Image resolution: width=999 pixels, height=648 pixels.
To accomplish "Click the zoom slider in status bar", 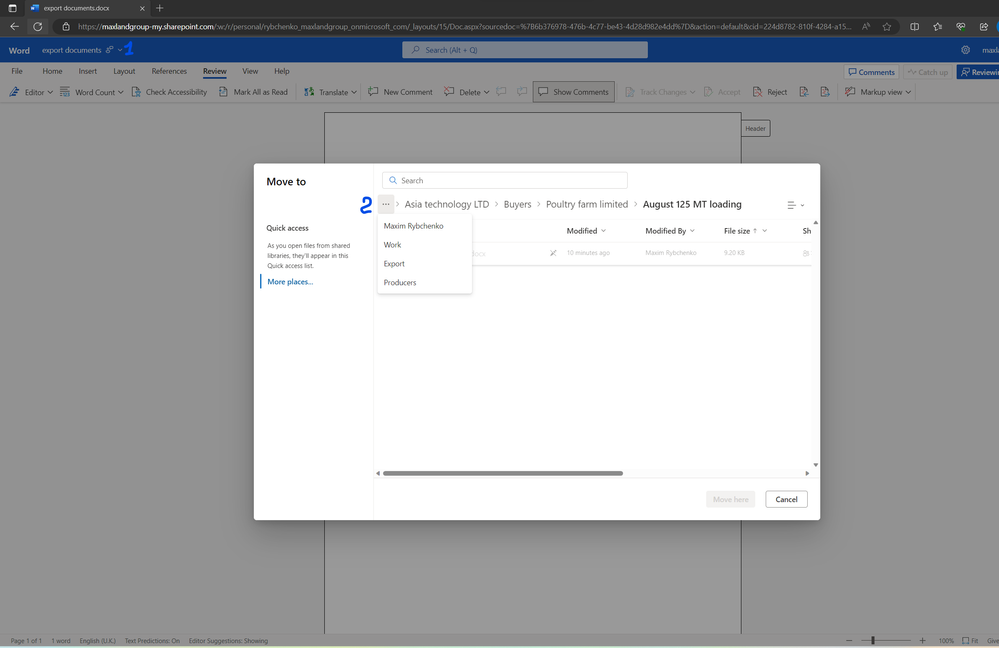I will pyautogui.click(x=886, y=640).
